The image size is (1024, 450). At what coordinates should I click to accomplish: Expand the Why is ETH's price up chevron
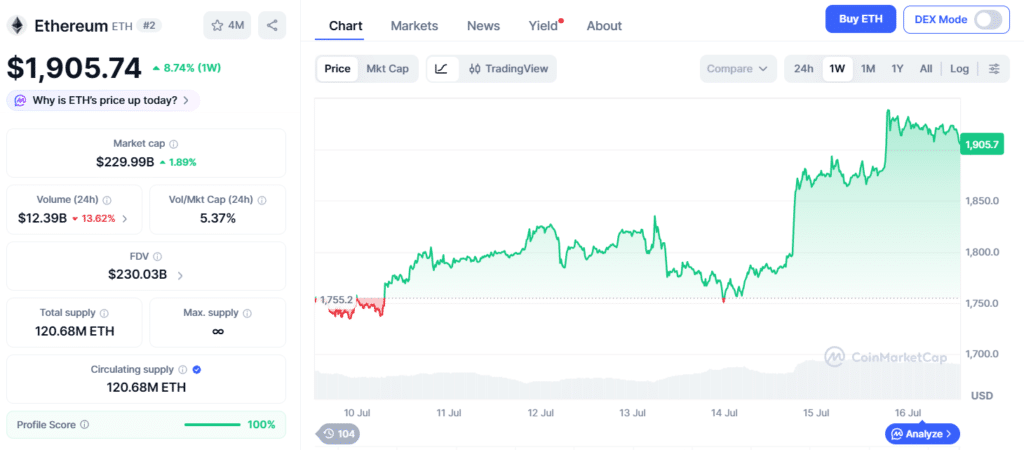(186, 101)
